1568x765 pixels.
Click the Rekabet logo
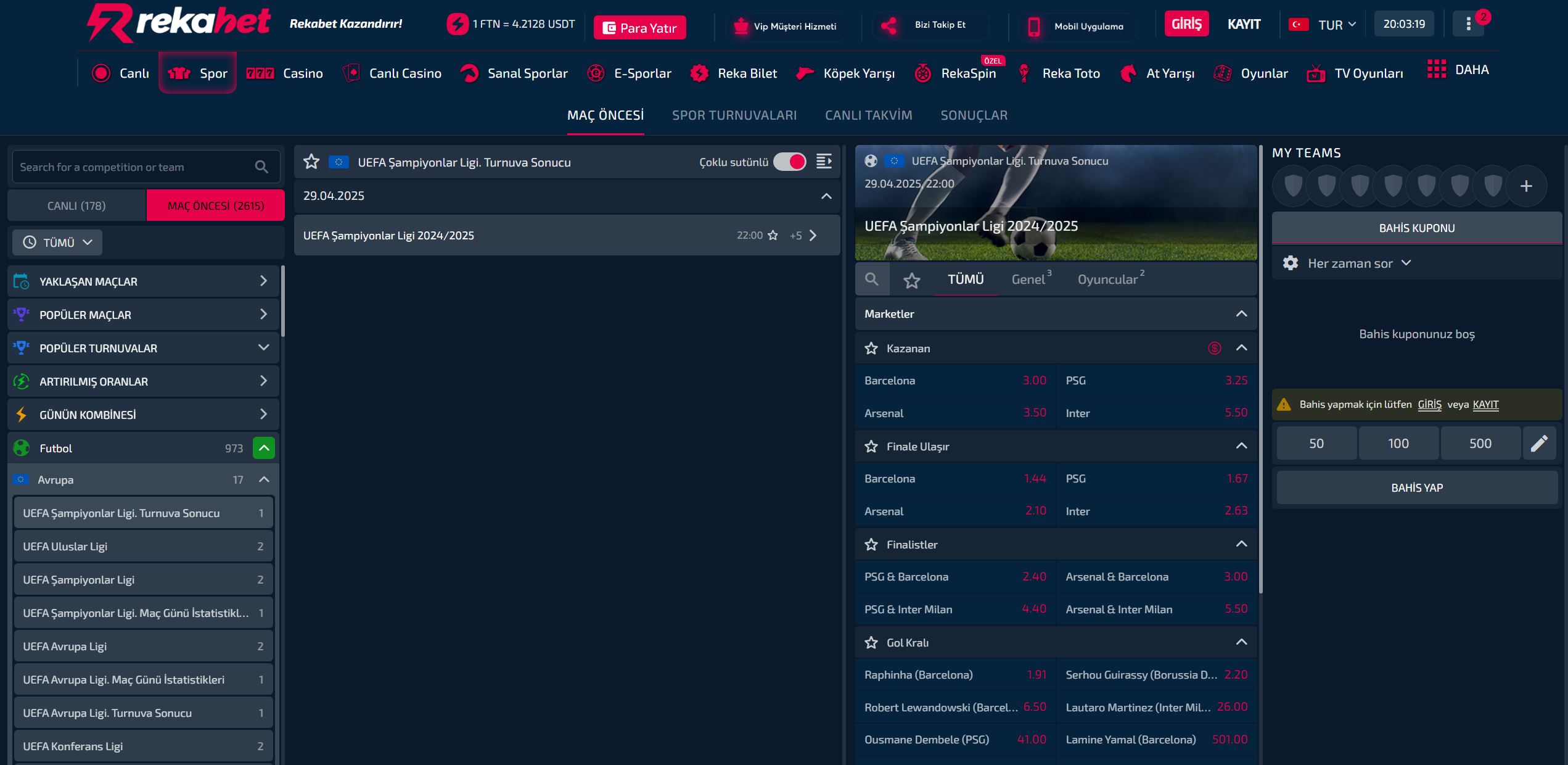click(x=179, y=23)
